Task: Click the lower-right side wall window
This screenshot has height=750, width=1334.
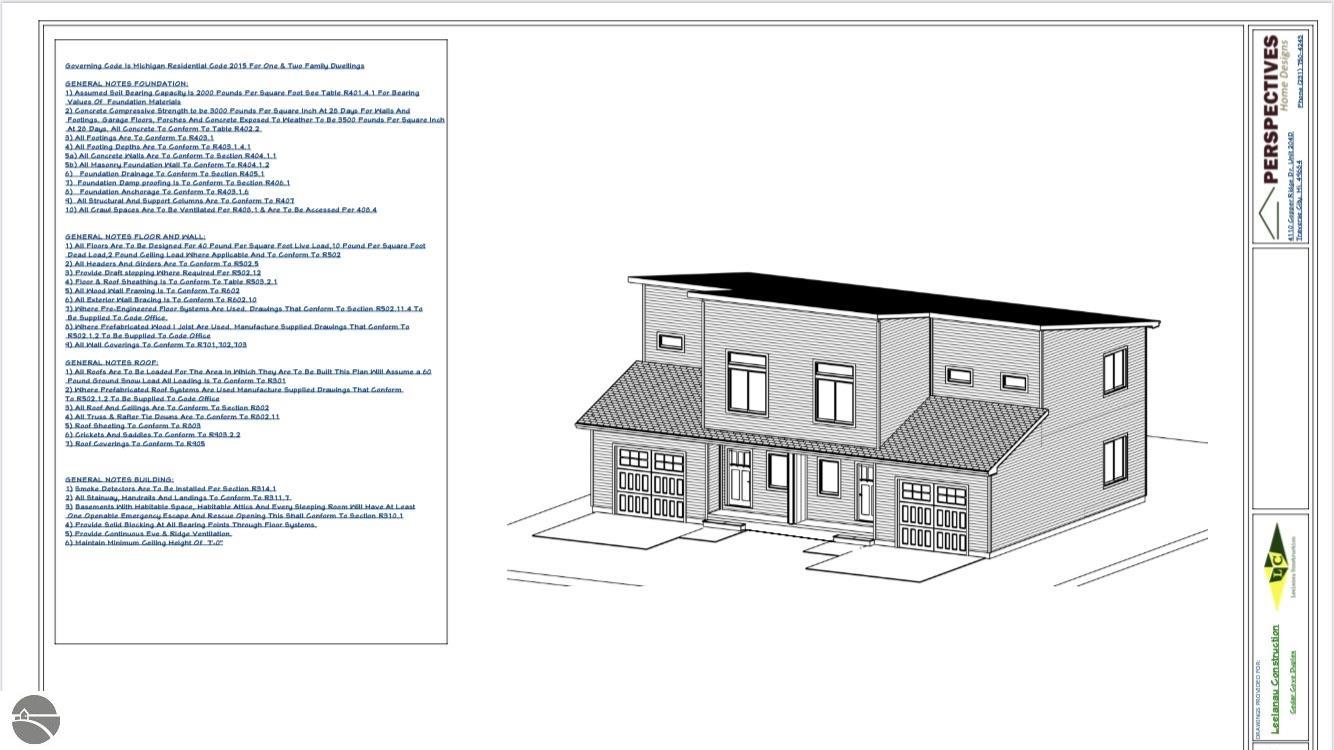Action: (x=1114, y=460)
